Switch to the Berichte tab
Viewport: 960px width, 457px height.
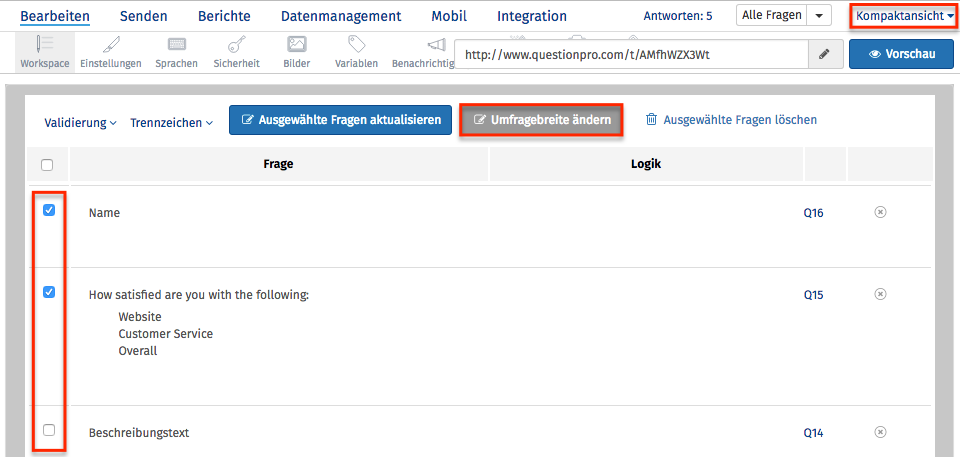[x=224, y=16]
